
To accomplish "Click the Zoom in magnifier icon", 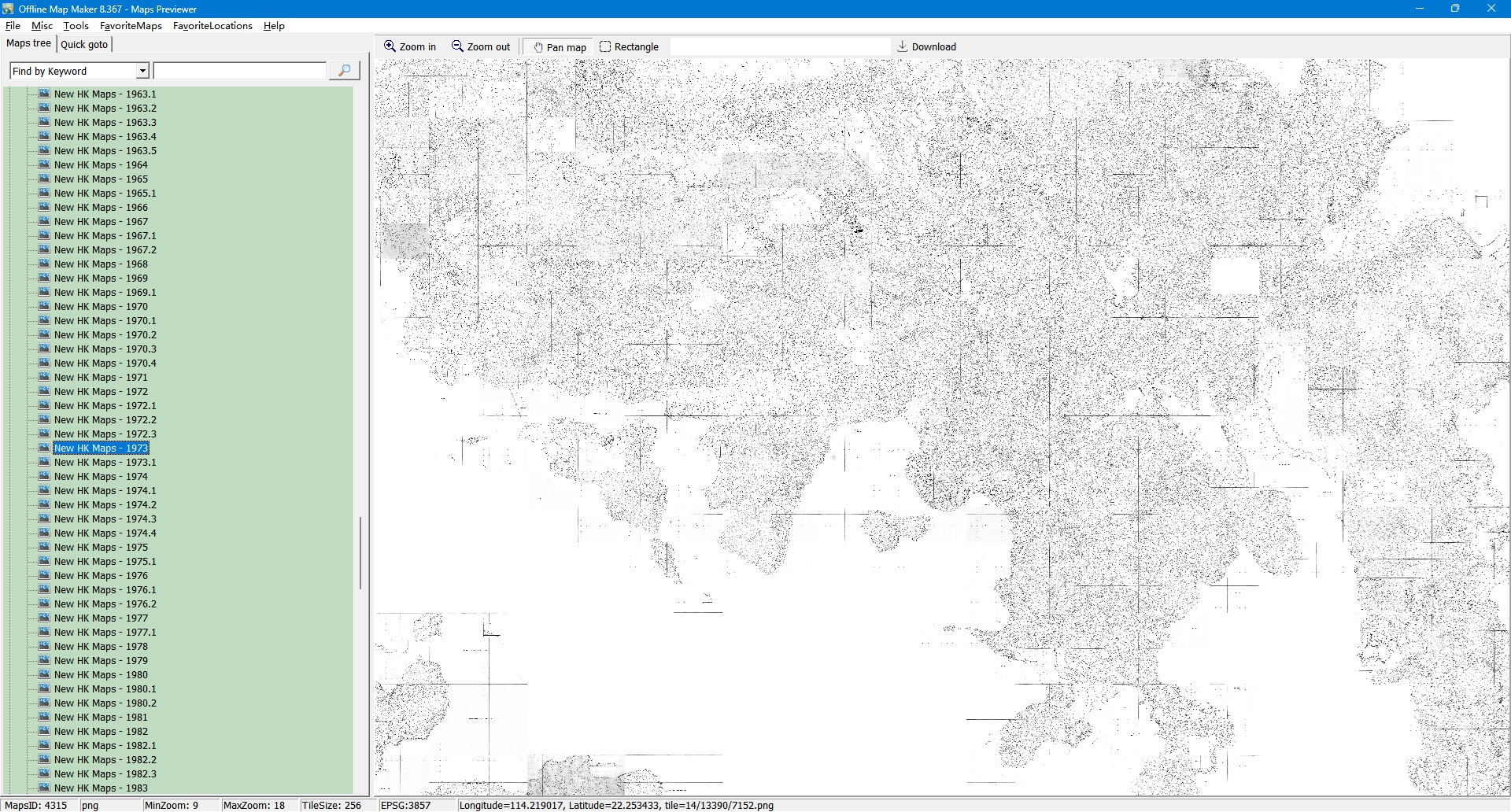I will pos(390,46).
